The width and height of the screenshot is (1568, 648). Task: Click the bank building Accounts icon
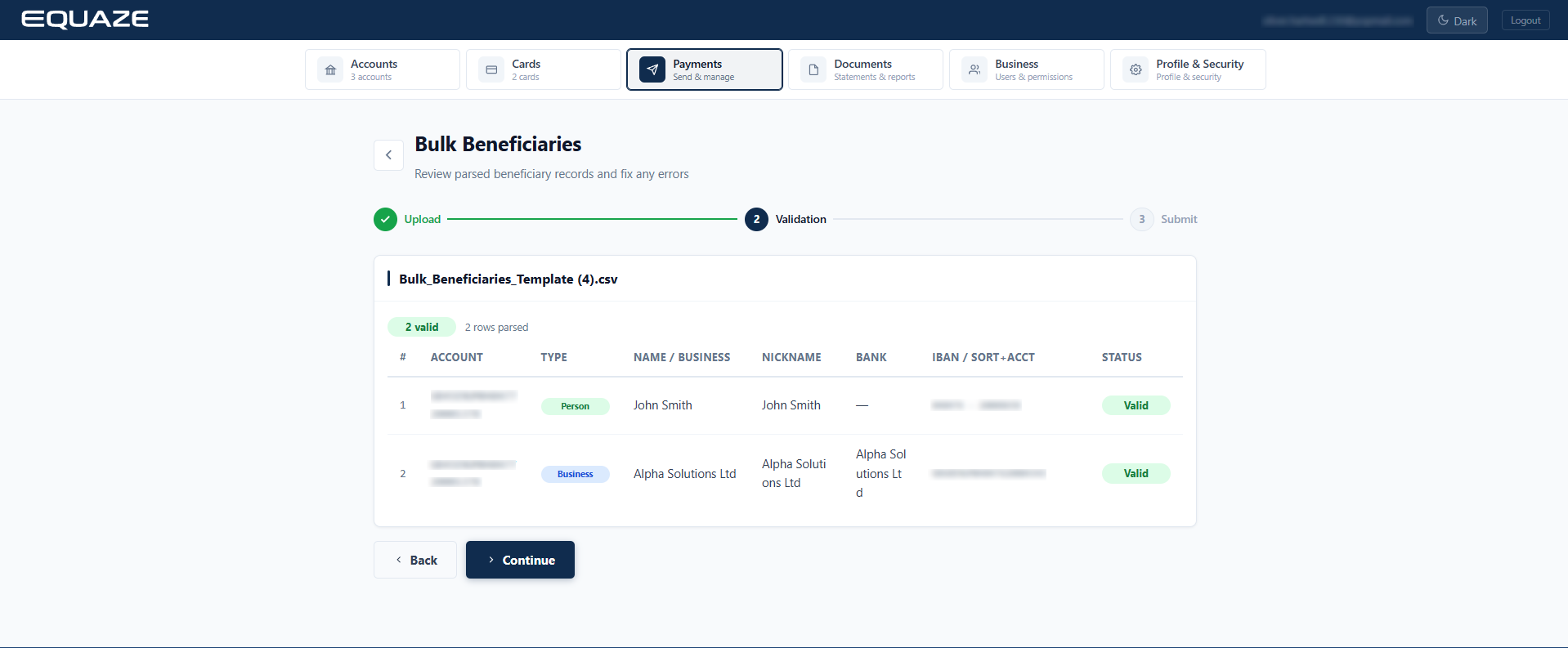pos(330,69)
